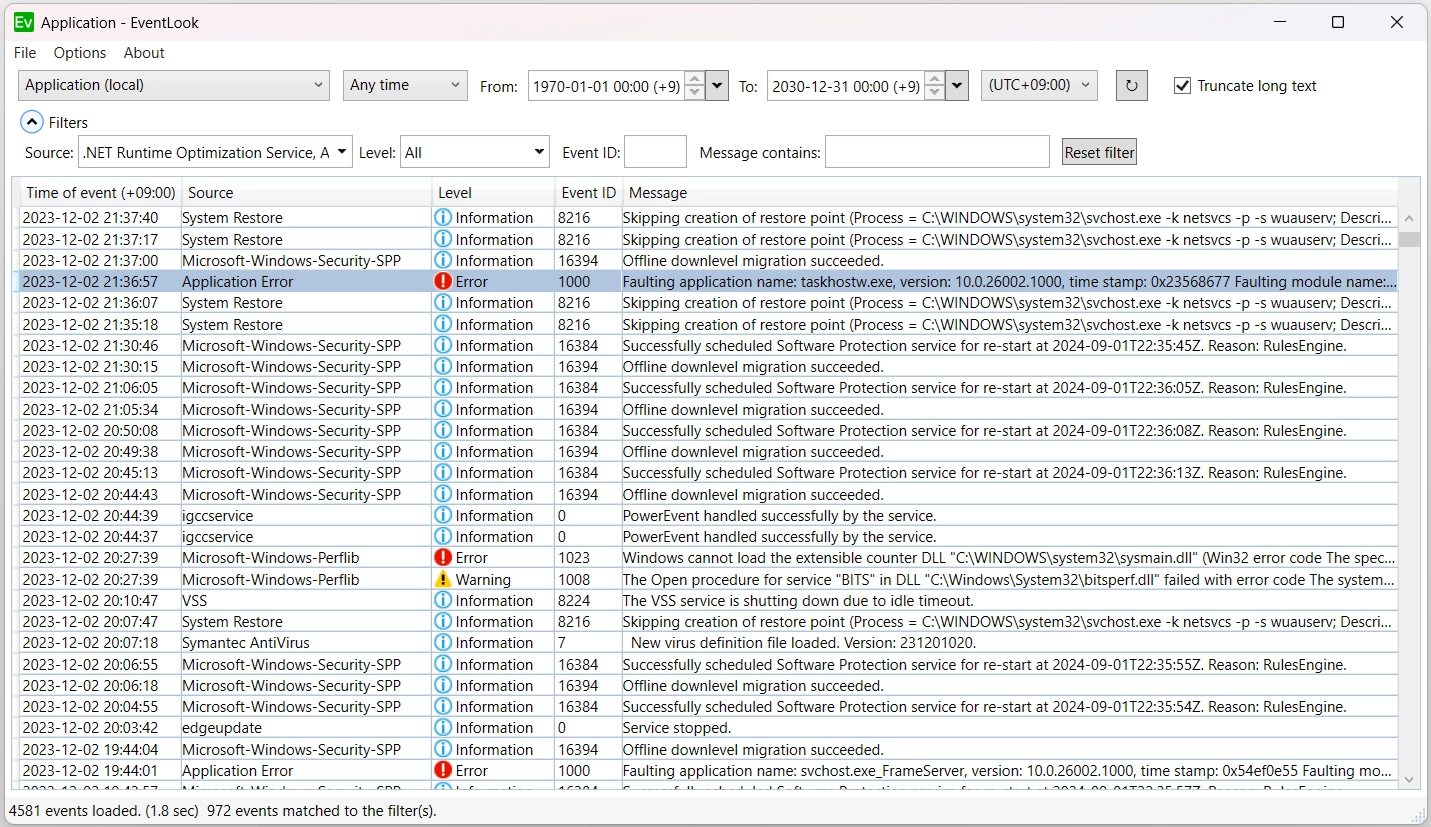Open the Source filter dropdown

click(215, 152)
